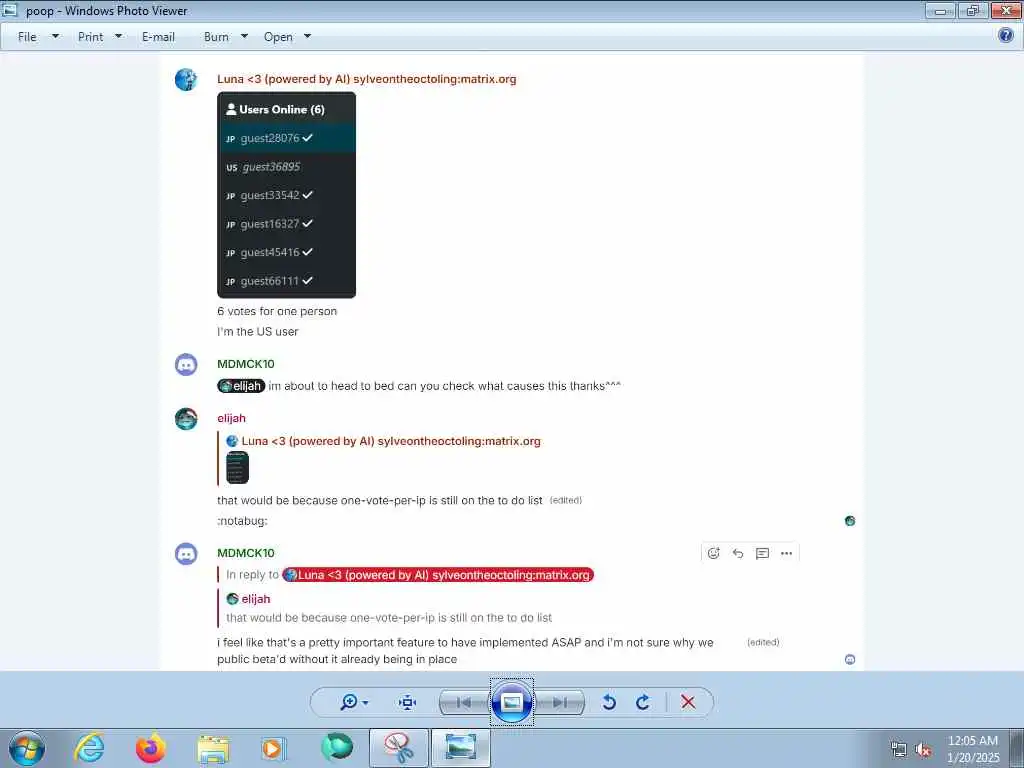
Task: Click the reply in thread icon
Action: (762, 553)
